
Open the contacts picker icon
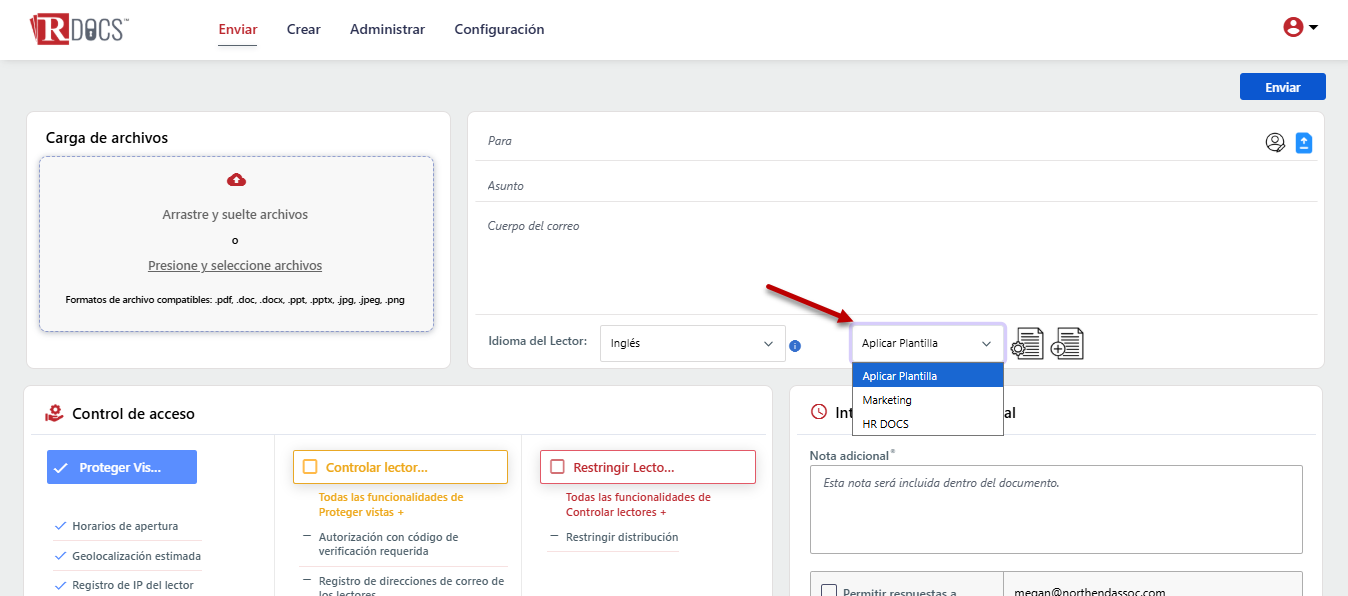coord(1275,143)
